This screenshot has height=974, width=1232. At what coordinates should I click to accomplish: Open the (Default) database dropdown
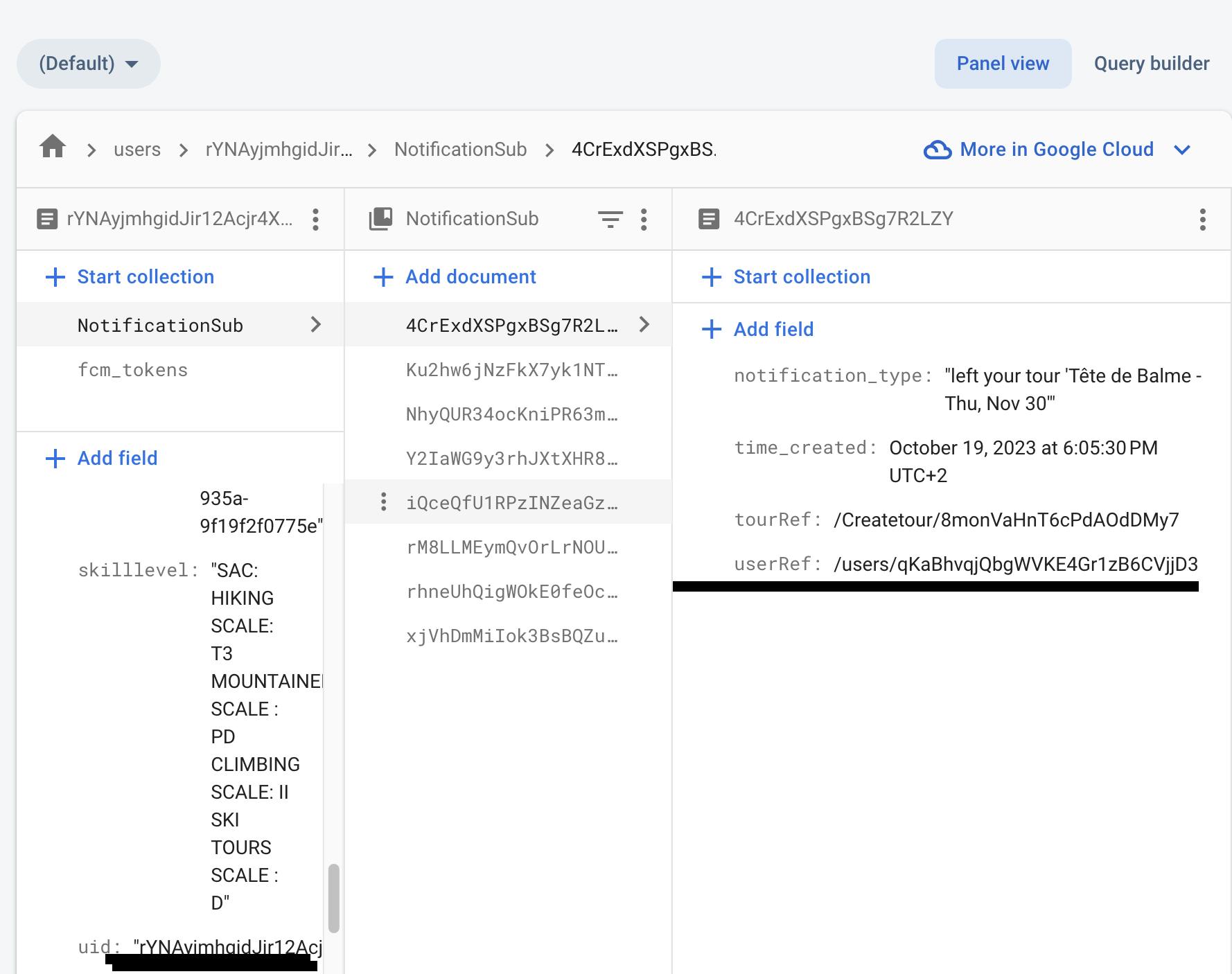tap(89, 64)
